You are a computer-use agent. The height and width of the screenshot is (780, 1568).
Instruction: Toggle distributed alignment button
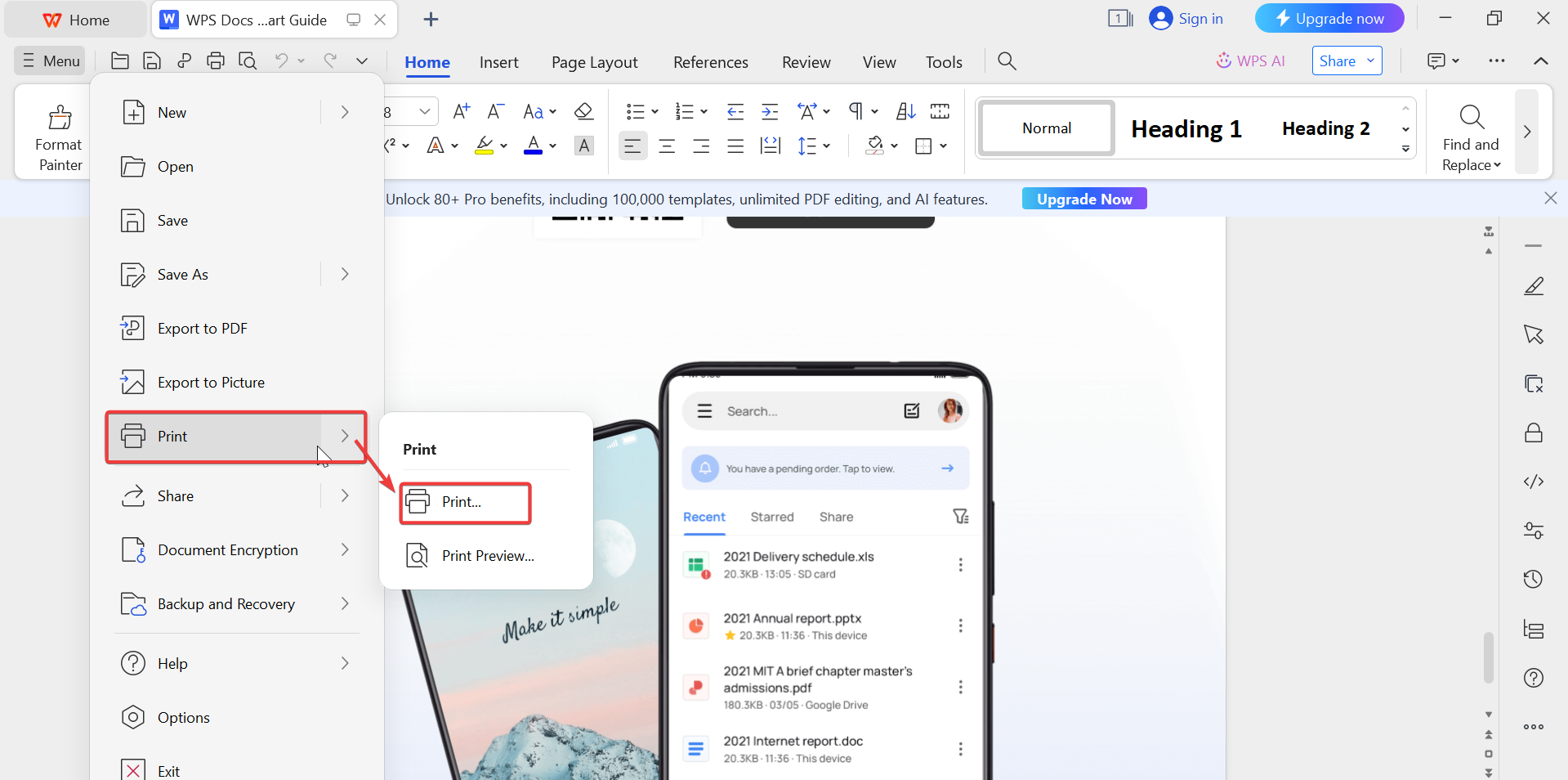point(770,146)
